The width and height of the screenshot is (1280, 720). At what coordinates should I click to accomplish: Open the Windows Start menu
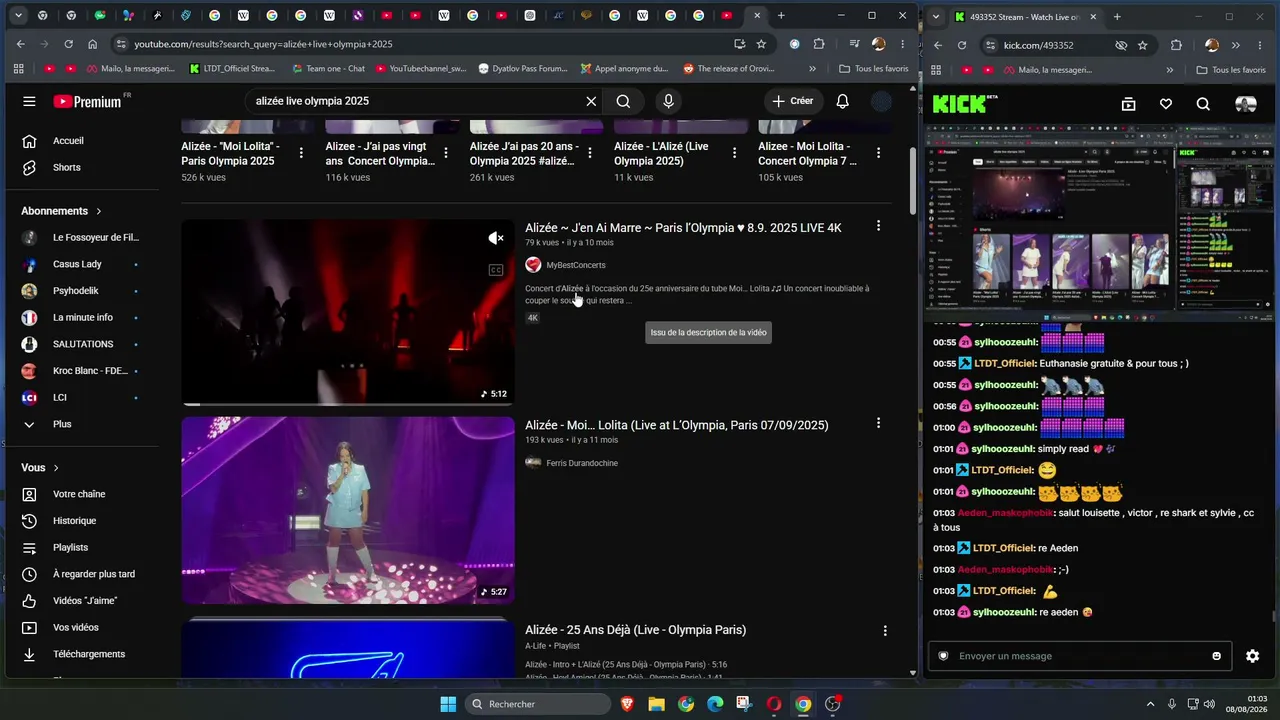click(x=448, y=704)
